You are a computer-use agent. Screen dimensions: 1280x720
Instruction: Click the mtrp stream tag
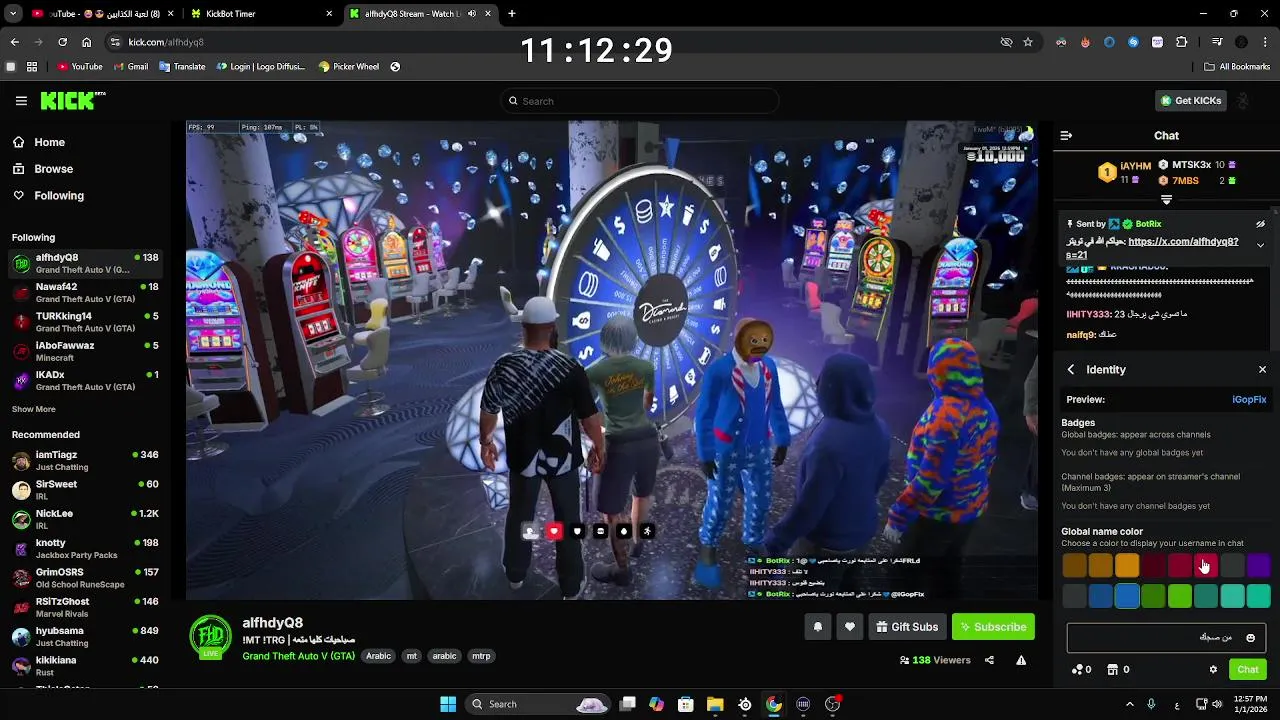point(481,656)
